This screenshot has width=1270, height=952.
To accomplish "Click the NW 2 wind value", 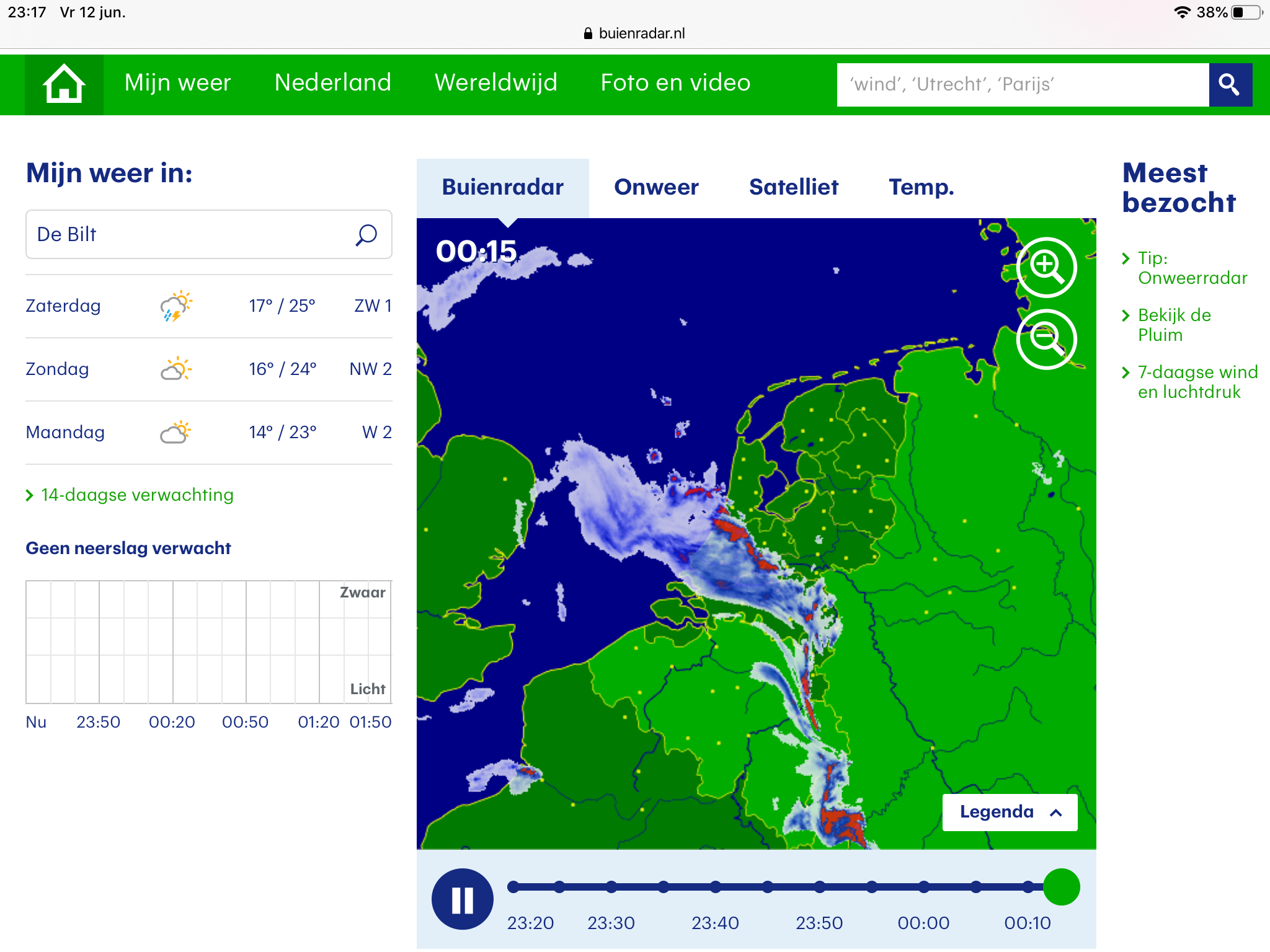I will pos(371,369).
